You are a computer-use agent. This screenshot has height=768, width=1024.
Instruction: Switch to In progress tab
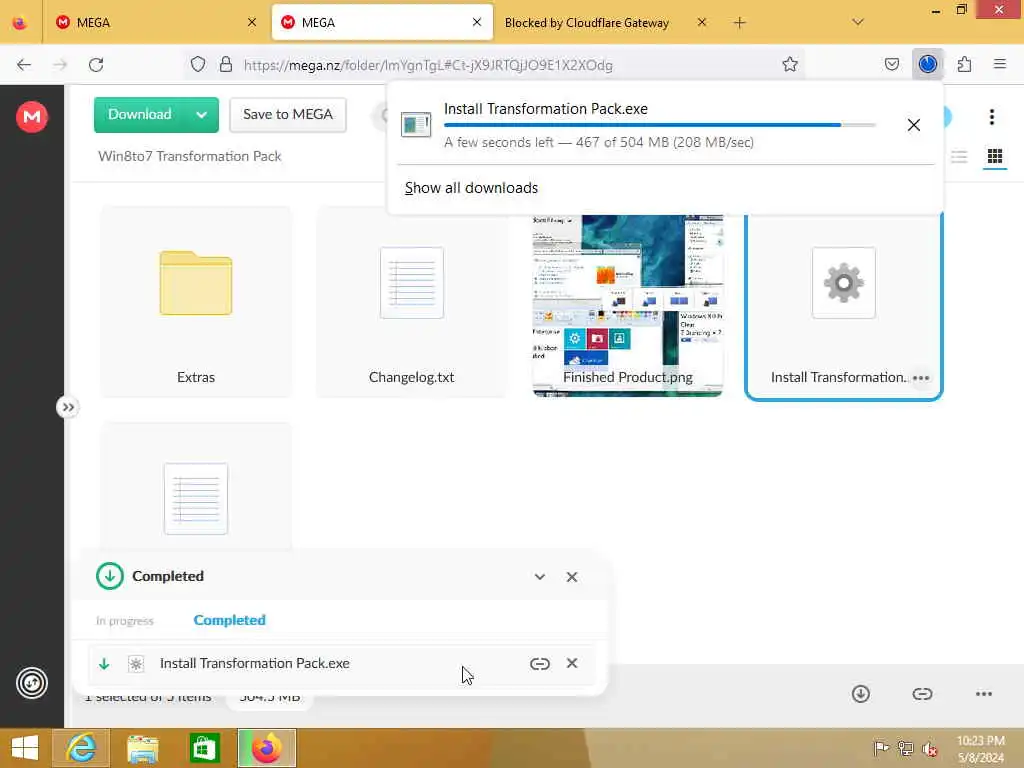pos(125,620)
